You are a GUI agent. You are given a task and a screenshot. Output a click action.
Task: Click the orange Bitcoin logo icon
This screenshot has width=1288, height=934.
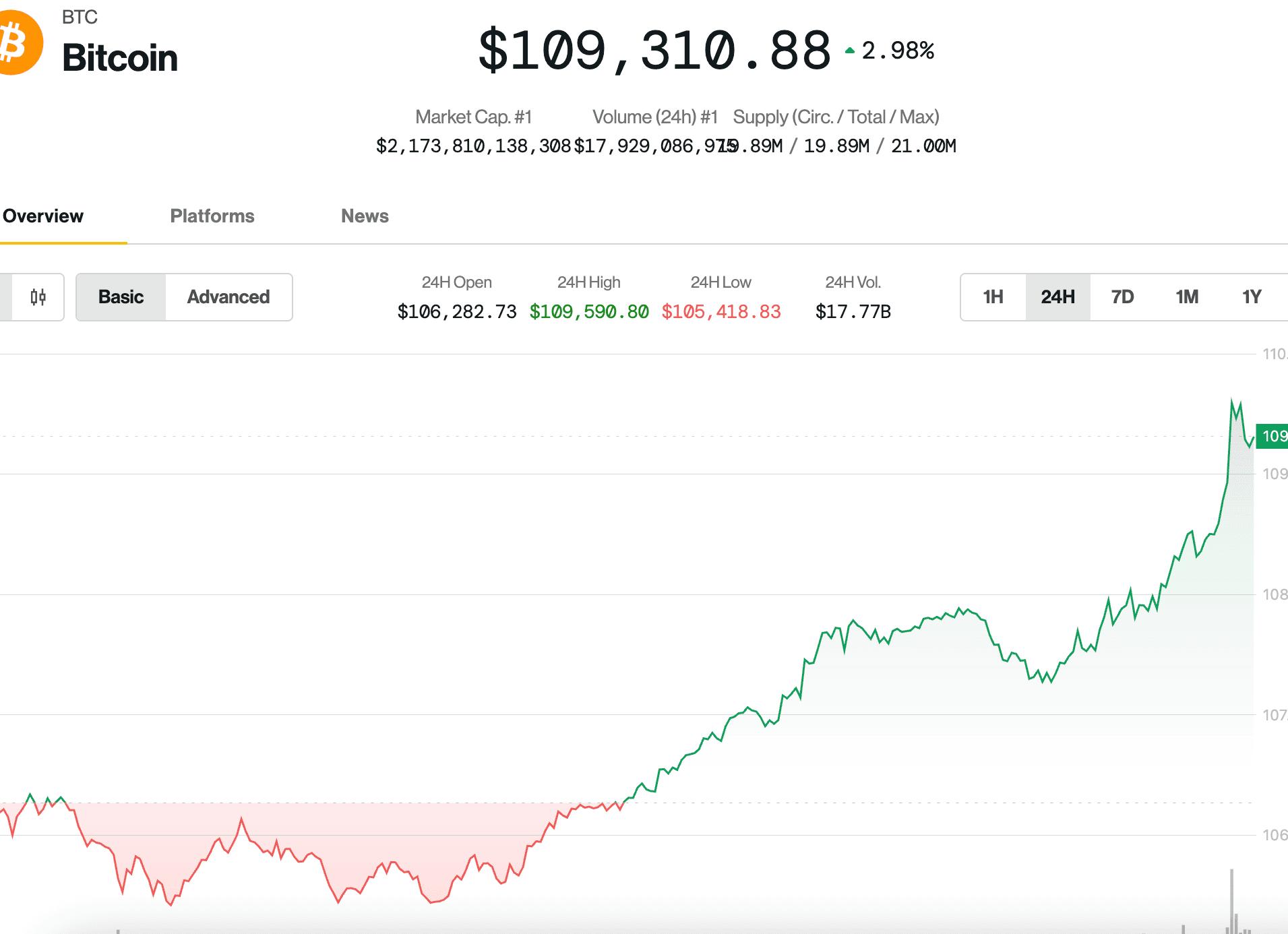click(x=19, y=42)
